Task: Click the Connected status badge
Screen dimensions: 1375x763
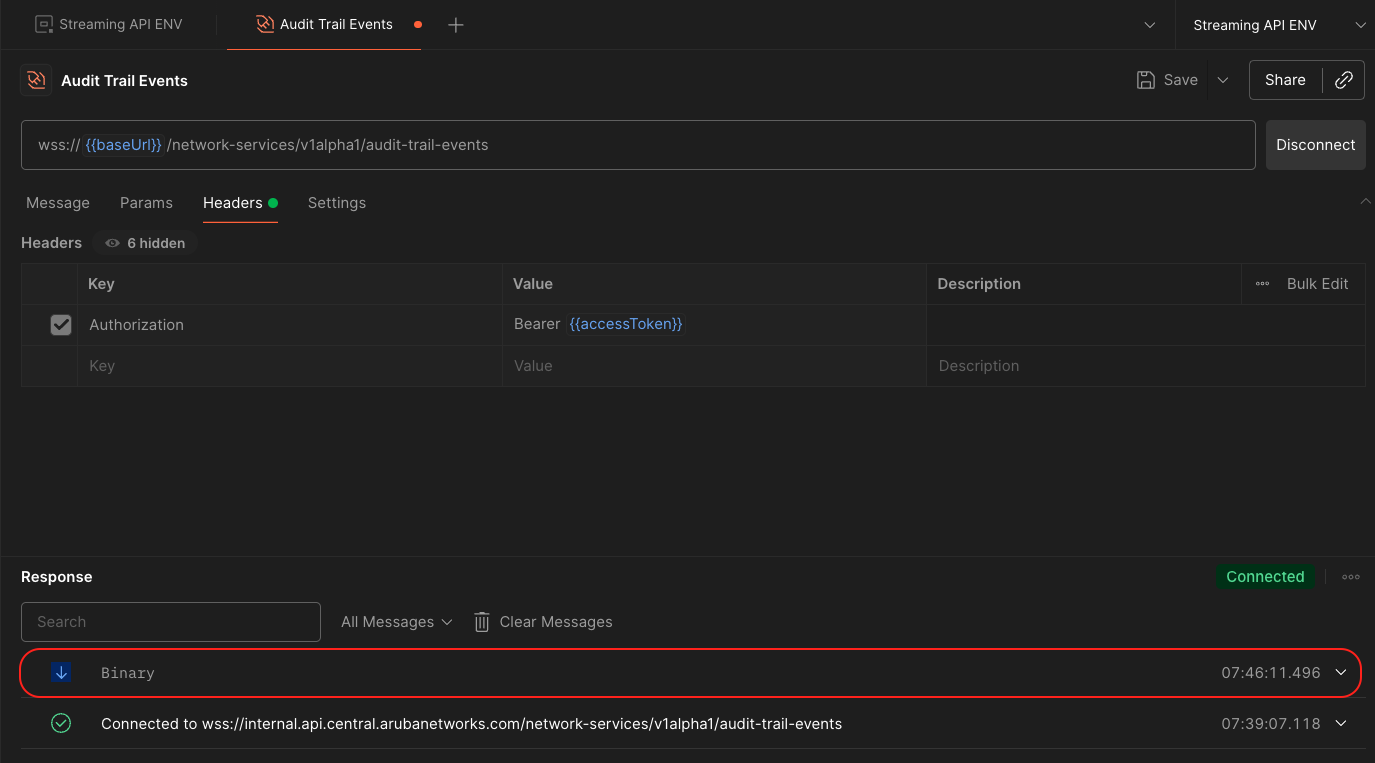Action: 1265,577
